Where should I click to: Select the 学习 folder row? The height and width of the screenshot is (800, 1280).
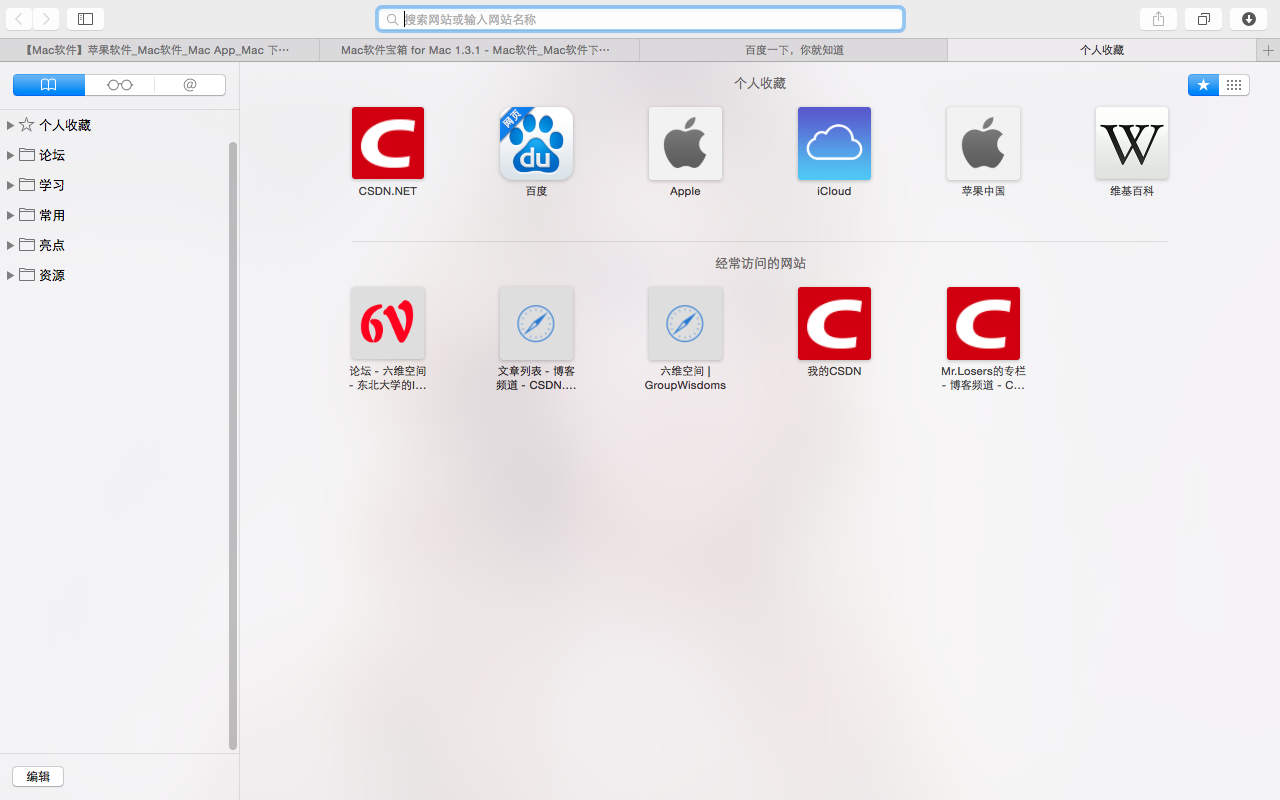(x=114, y=185)
